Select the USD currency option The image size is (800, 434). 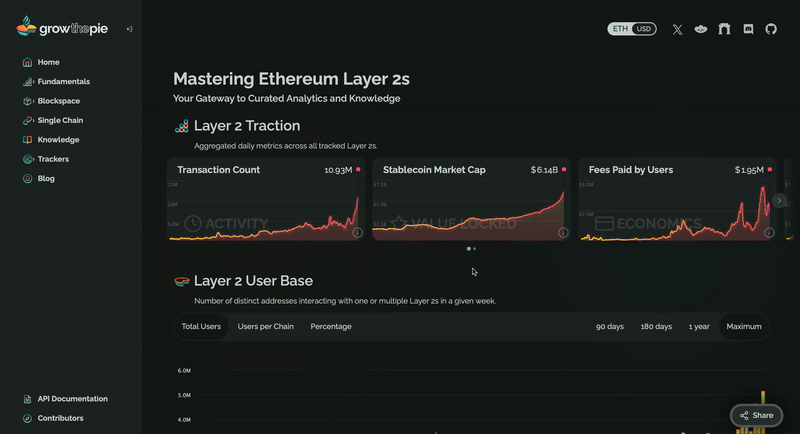point(643,29)
